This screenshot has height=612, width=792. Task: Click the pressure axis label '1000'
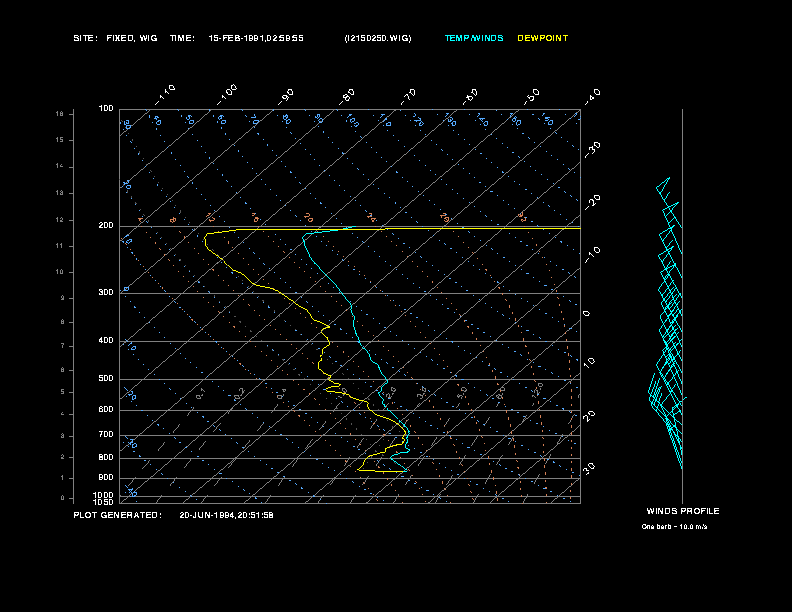tap(104, 495)
